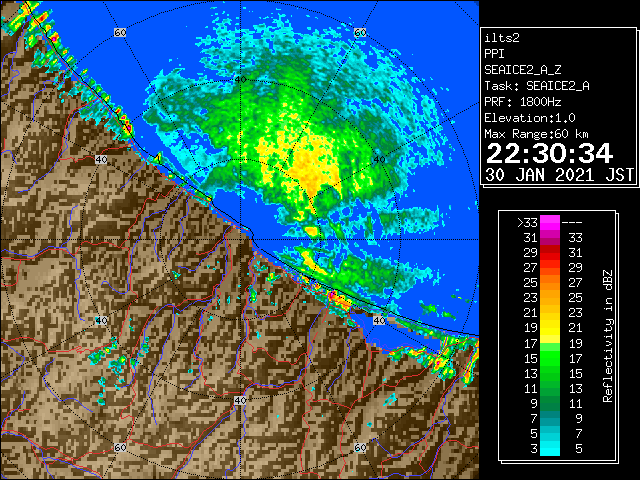Screen dimensions: 640x480
Task: Click the bright green 15–17 dBZ legend band
Action: pyautogui.click(x=550, y=358)
